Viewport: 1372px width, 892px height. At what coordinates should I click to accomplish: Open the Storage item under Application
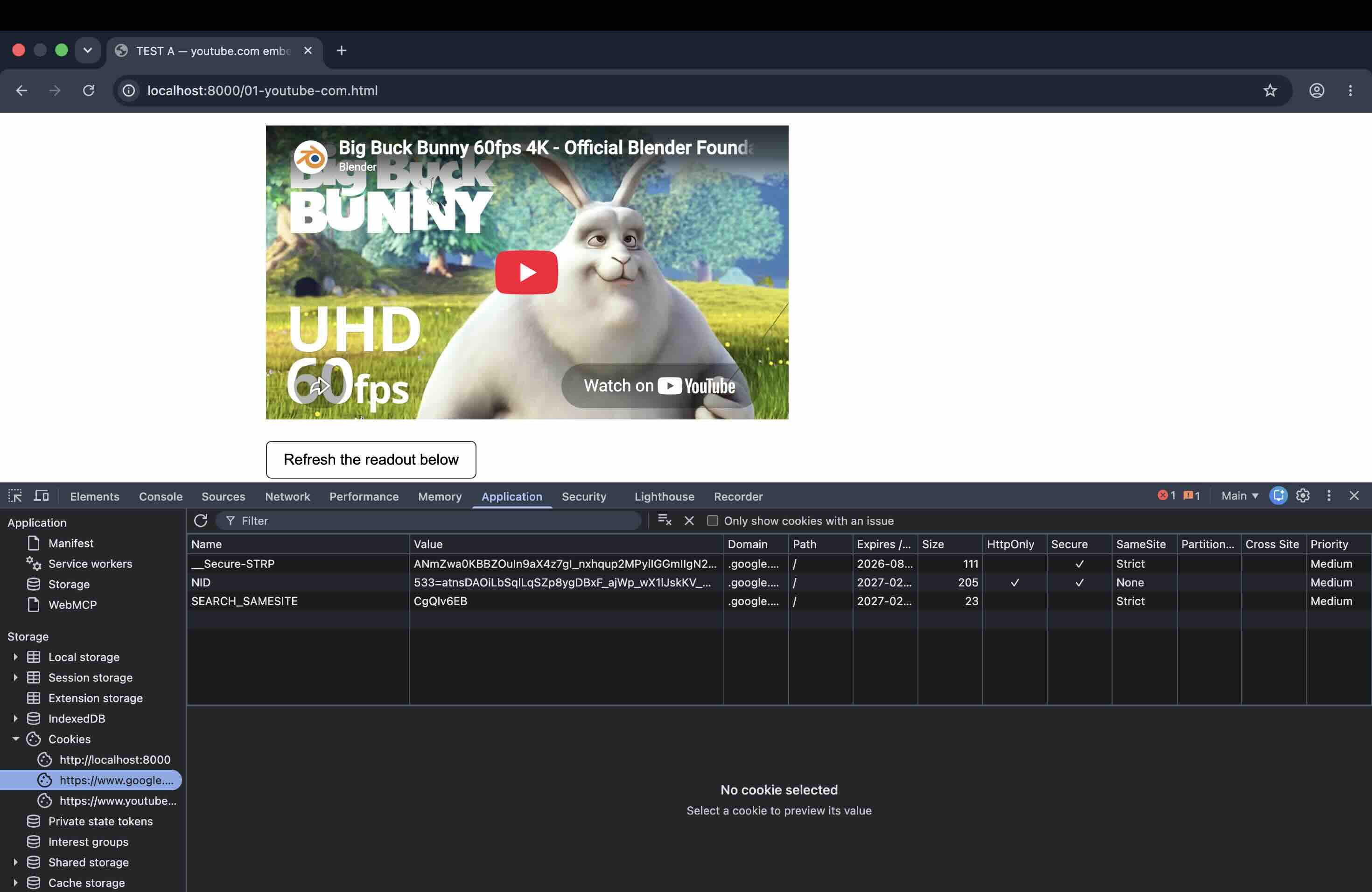coord(69,584)
